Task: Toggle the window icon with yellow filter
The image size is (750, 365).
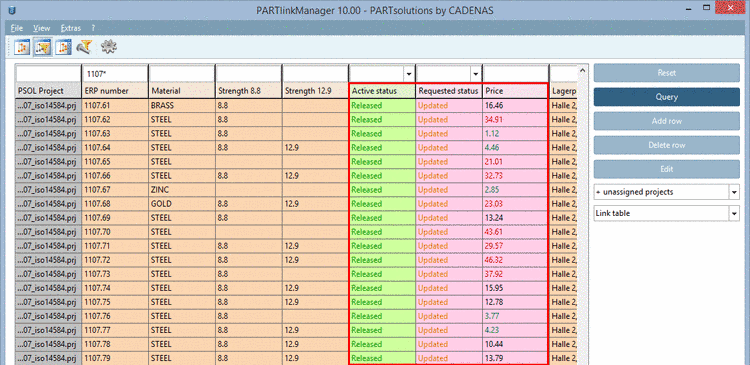Action: 42,47
